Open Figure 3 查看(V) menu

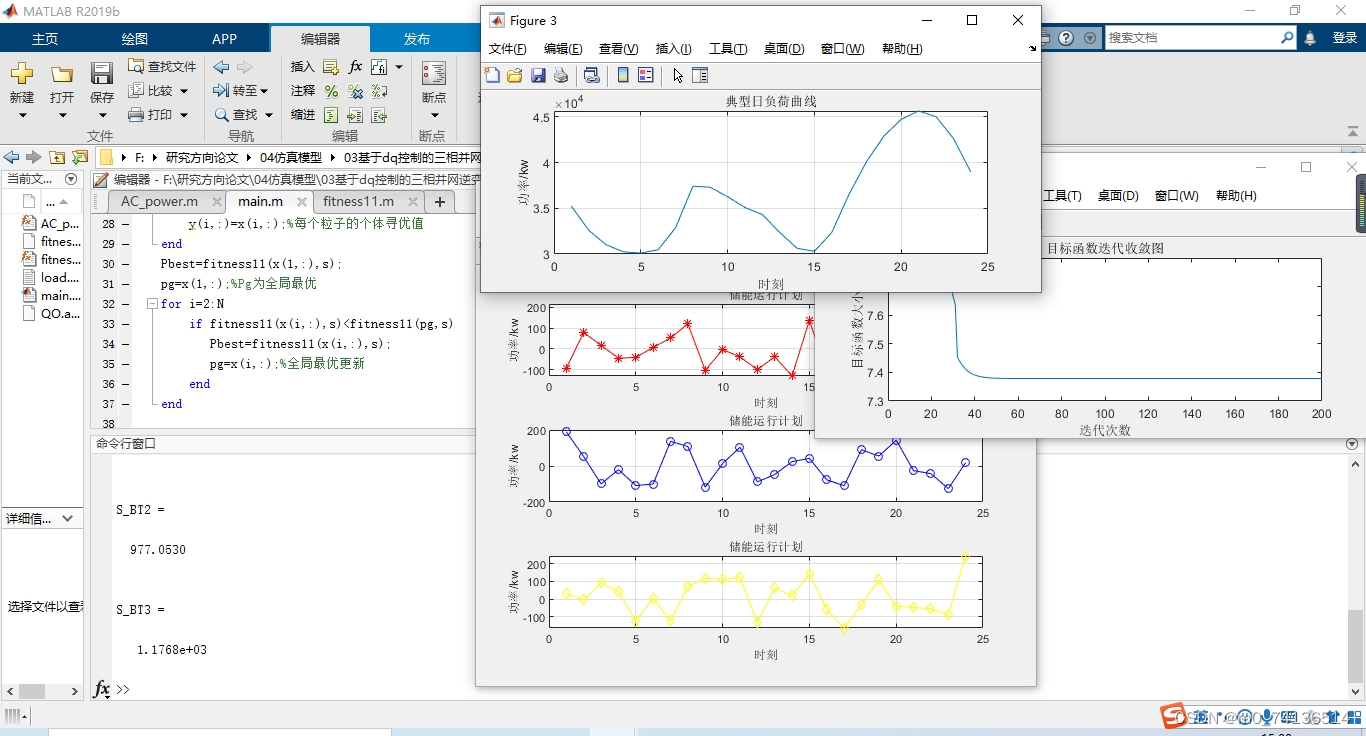point(618,49)
